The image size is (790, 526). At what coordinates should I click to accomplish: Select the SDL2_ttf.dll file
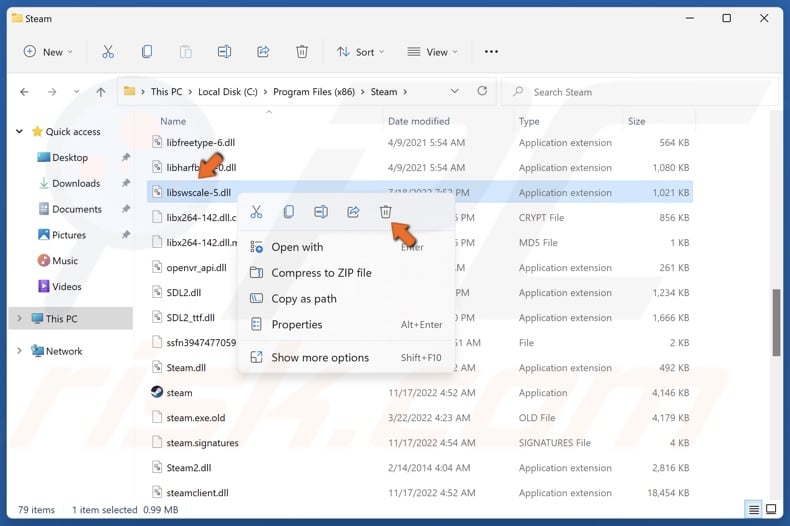191,317
